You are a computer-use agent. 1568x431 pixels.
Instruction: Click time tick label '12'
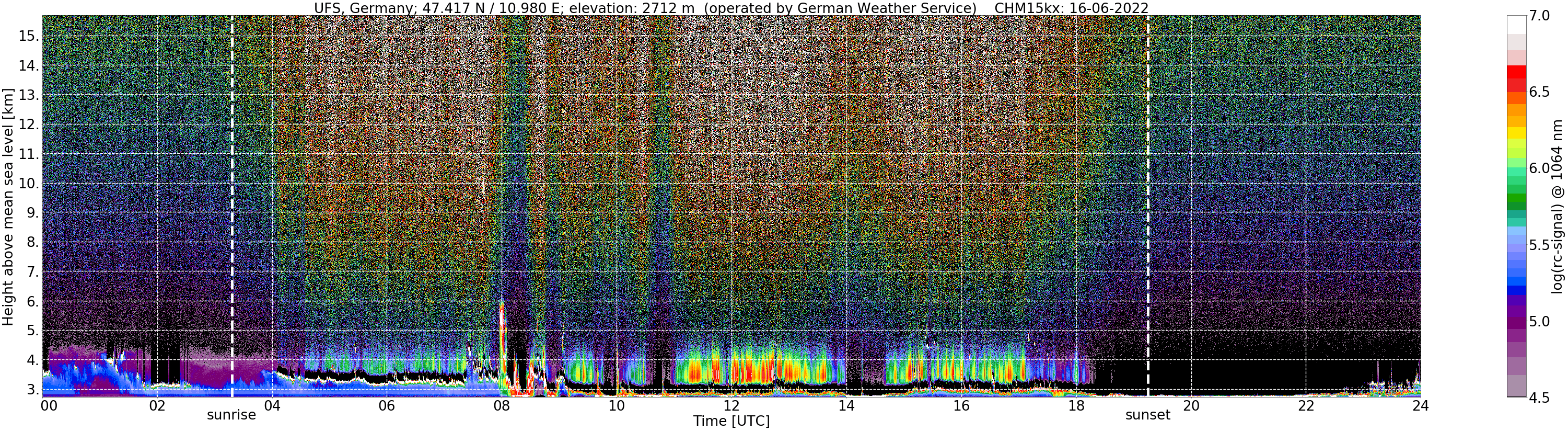tap(731, 405)
